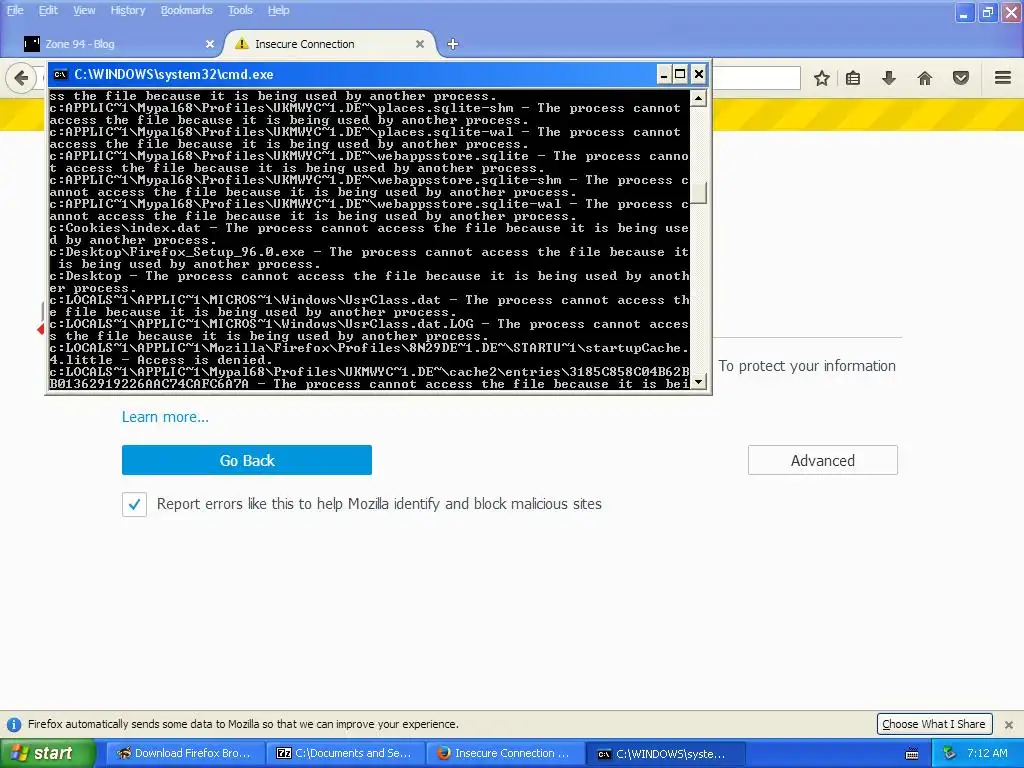This screenshot has width=1024, height=768.
Task: Switch to Download Firefox Browser taskbar item
Action: 185,753
